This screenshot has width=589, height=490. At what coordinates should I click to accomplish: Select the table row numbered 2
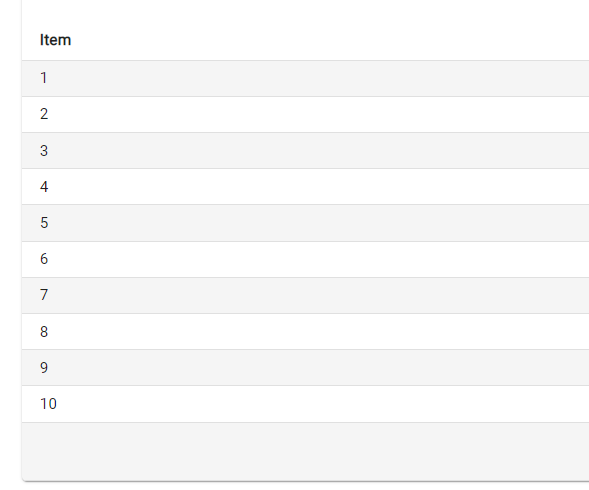pos(305,114)
